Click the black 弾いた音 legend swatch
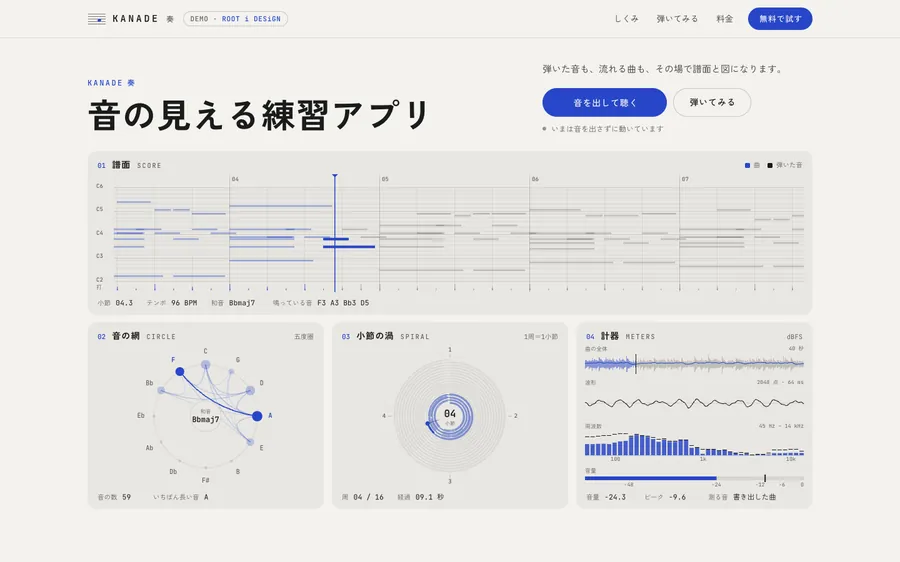900x562 pixels. tap(770, 165)
